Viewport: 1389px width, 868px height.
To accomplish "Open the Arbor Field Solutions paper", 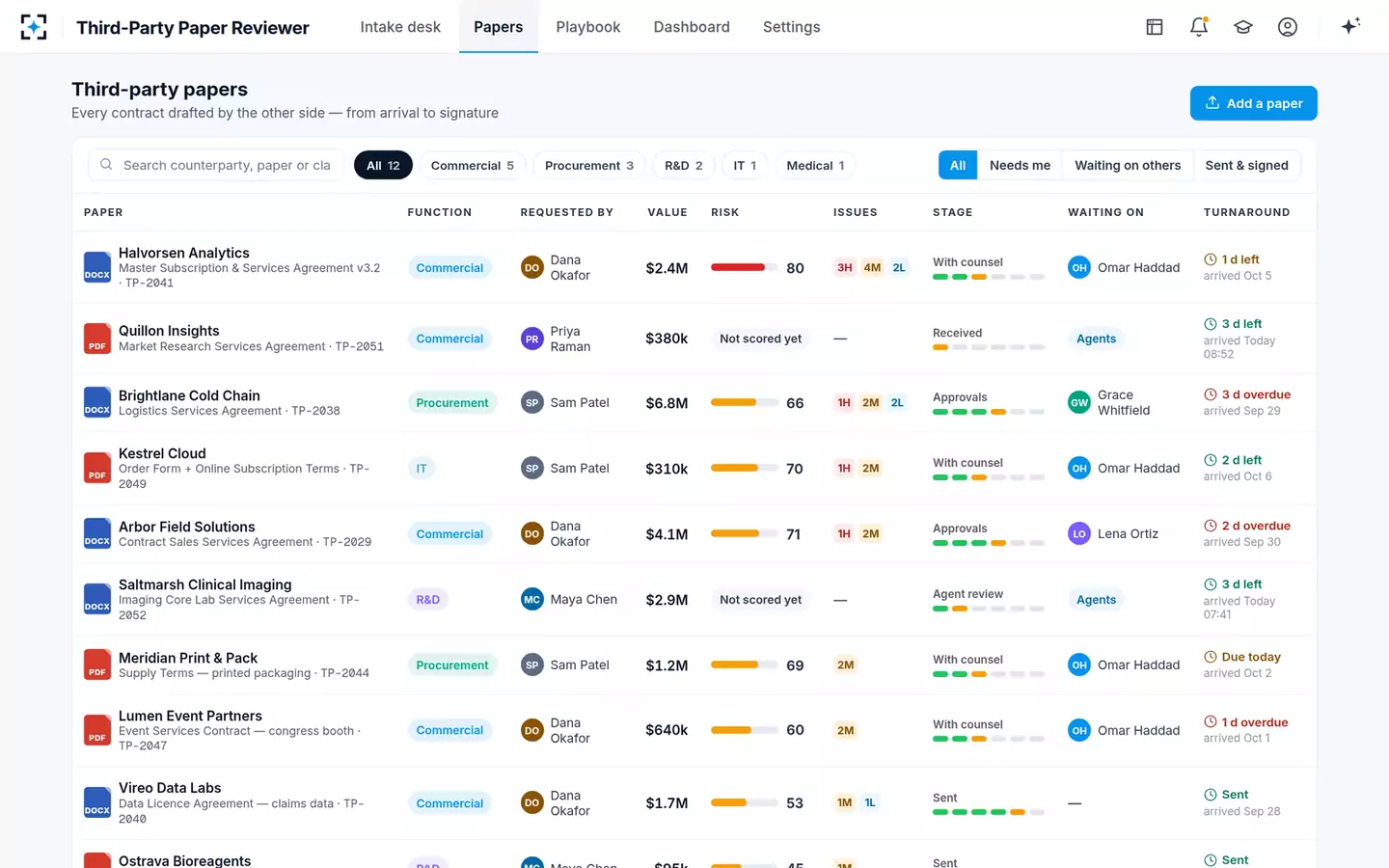I will point(187,527).
